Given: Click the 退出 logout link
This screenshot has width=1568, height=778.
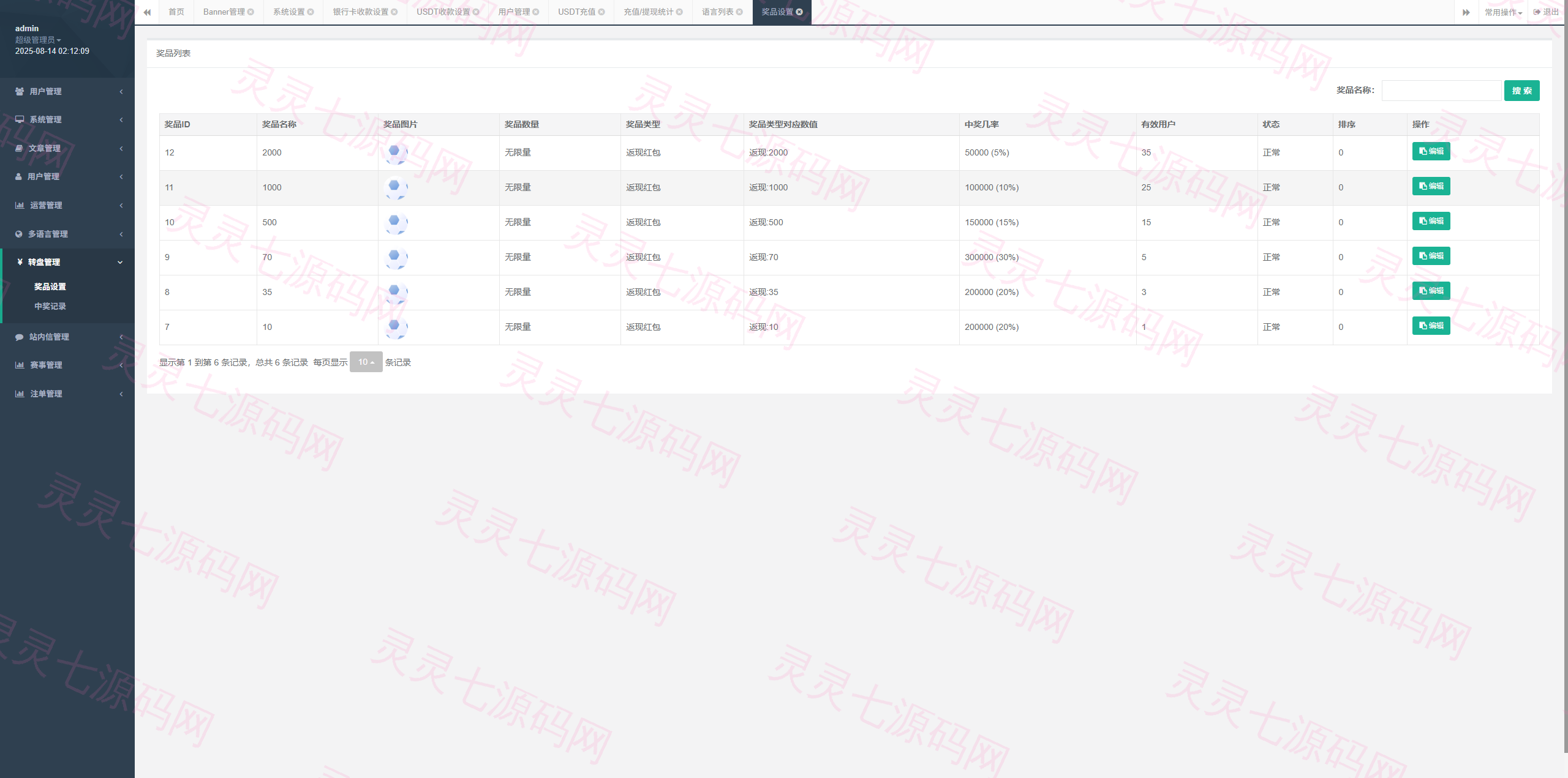Looking at the screenshot, I should pos(1547,12).
